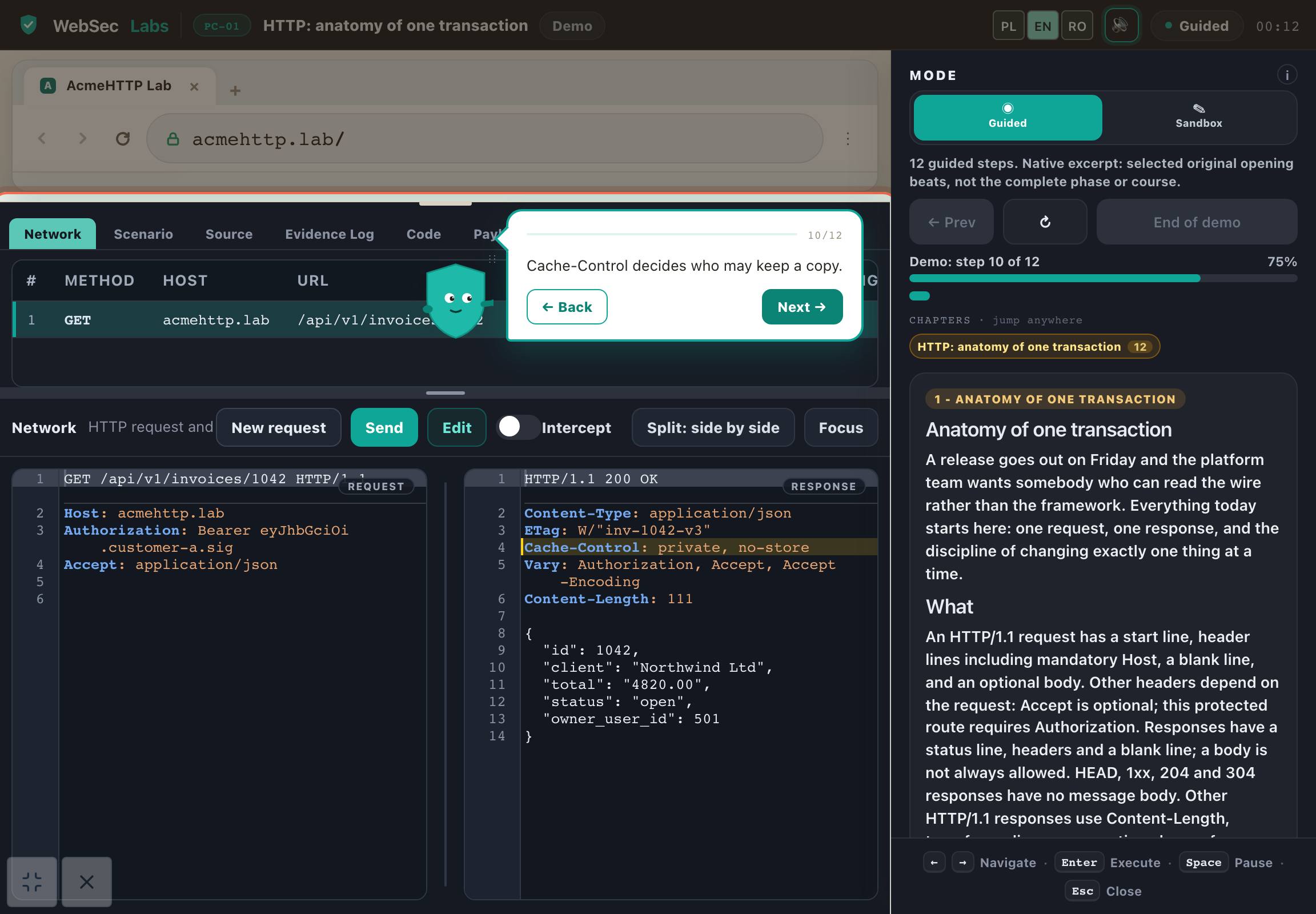Click the WebSec Labs shield logo
This screenshot has height=914, width=1316.
[28, 25]
